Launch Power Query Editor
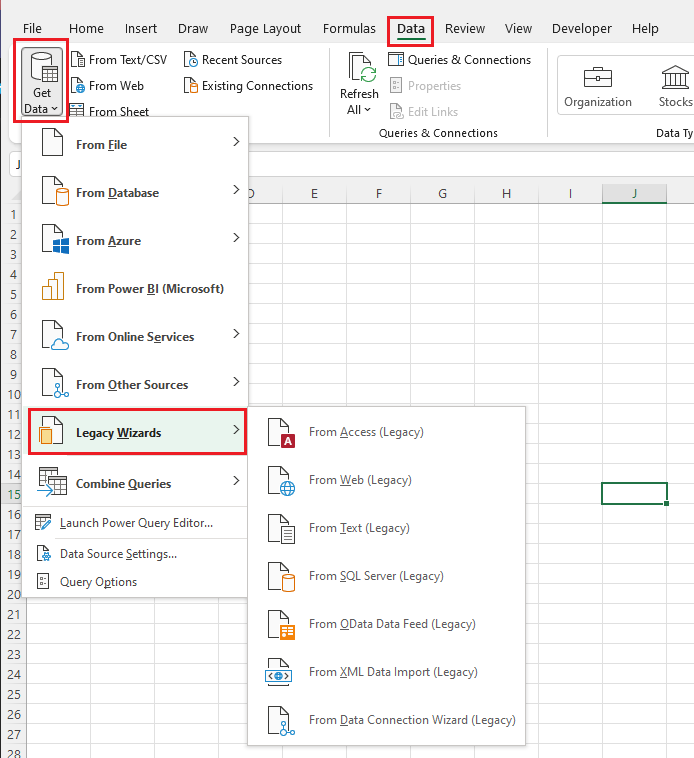 pyautogui.click(x=136, y=523)
